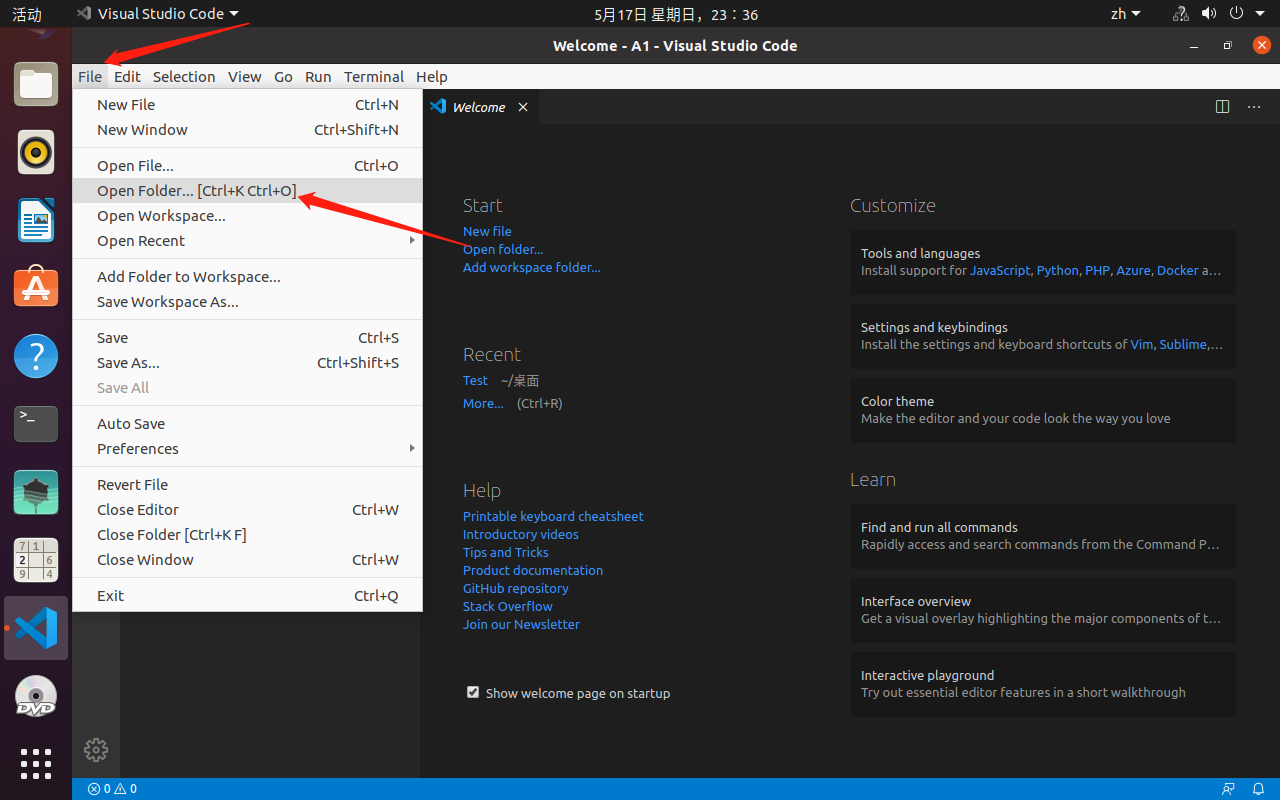Open the Selection menu
Image resolution: width=1280 pixels, height=800 pixels.
pos(184,77)
